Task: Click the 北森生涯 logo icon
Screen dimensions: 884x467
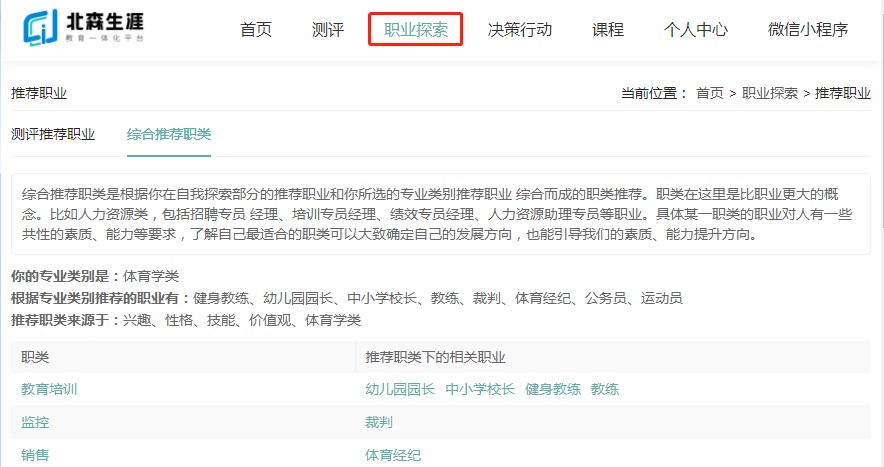Action: tap(44, 29)
